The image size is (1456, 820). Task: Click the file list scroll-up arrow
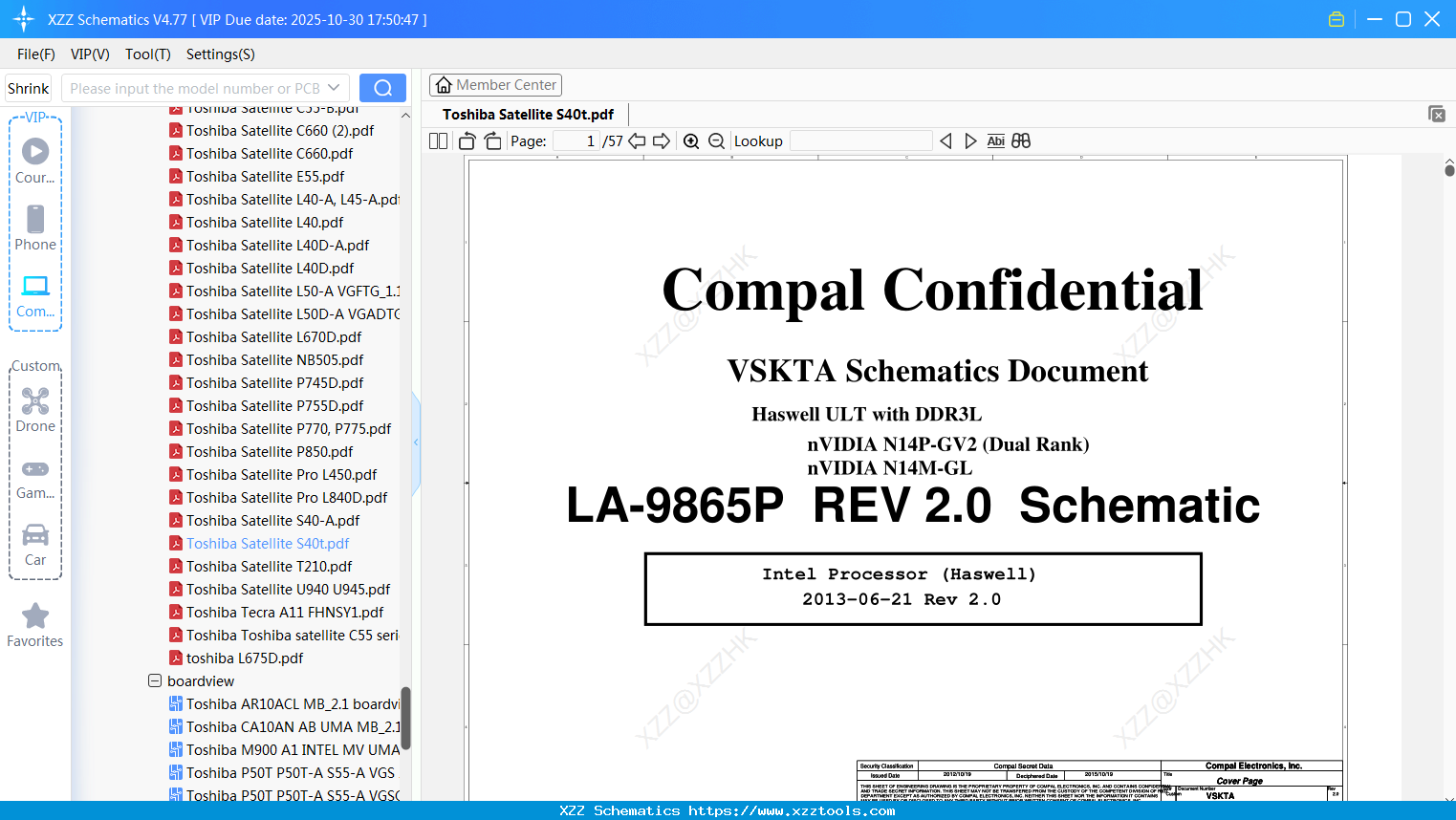(x=405, y=116)
